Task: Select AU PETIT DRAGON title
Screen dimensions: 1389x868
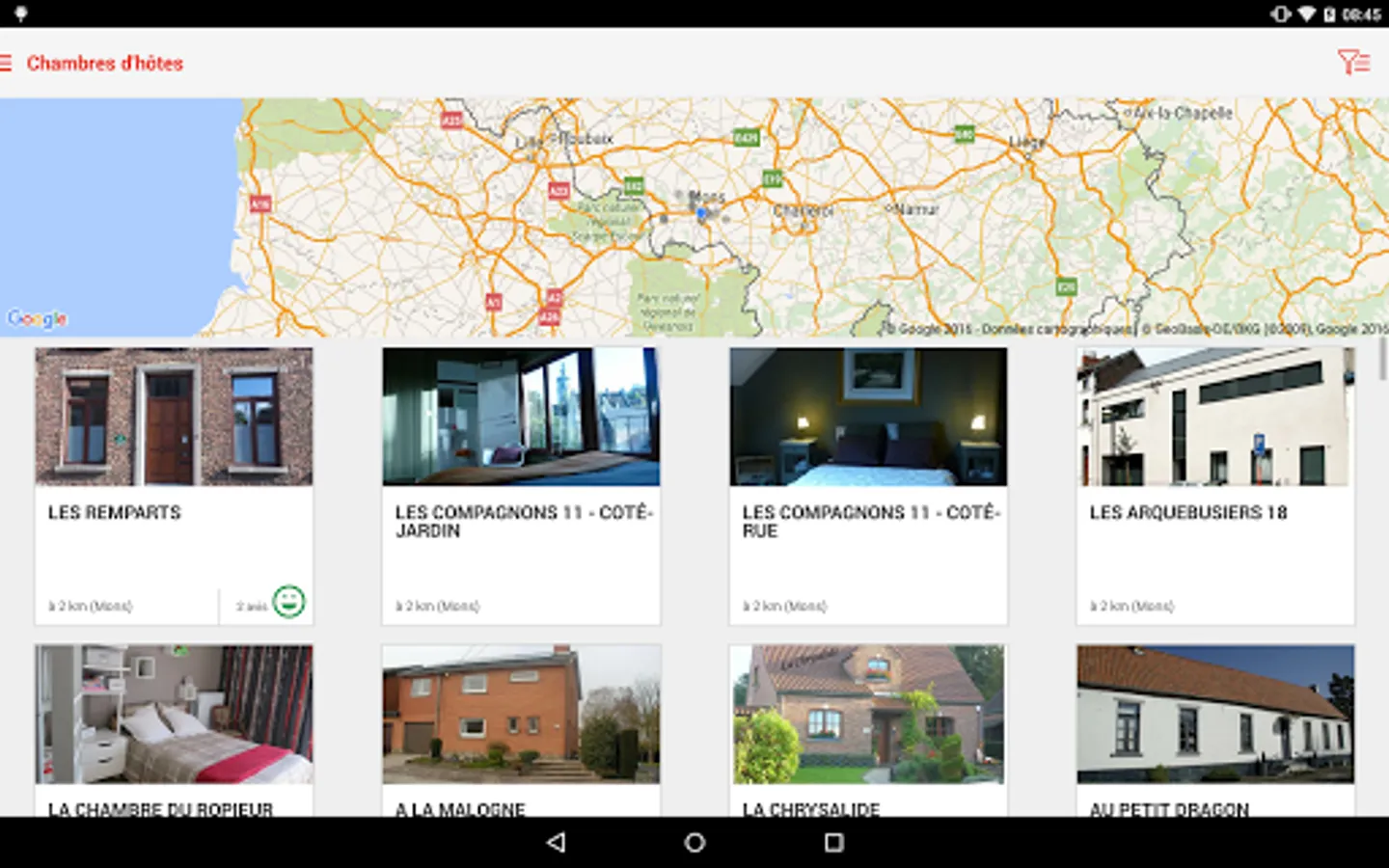Action: (1169, 809)
